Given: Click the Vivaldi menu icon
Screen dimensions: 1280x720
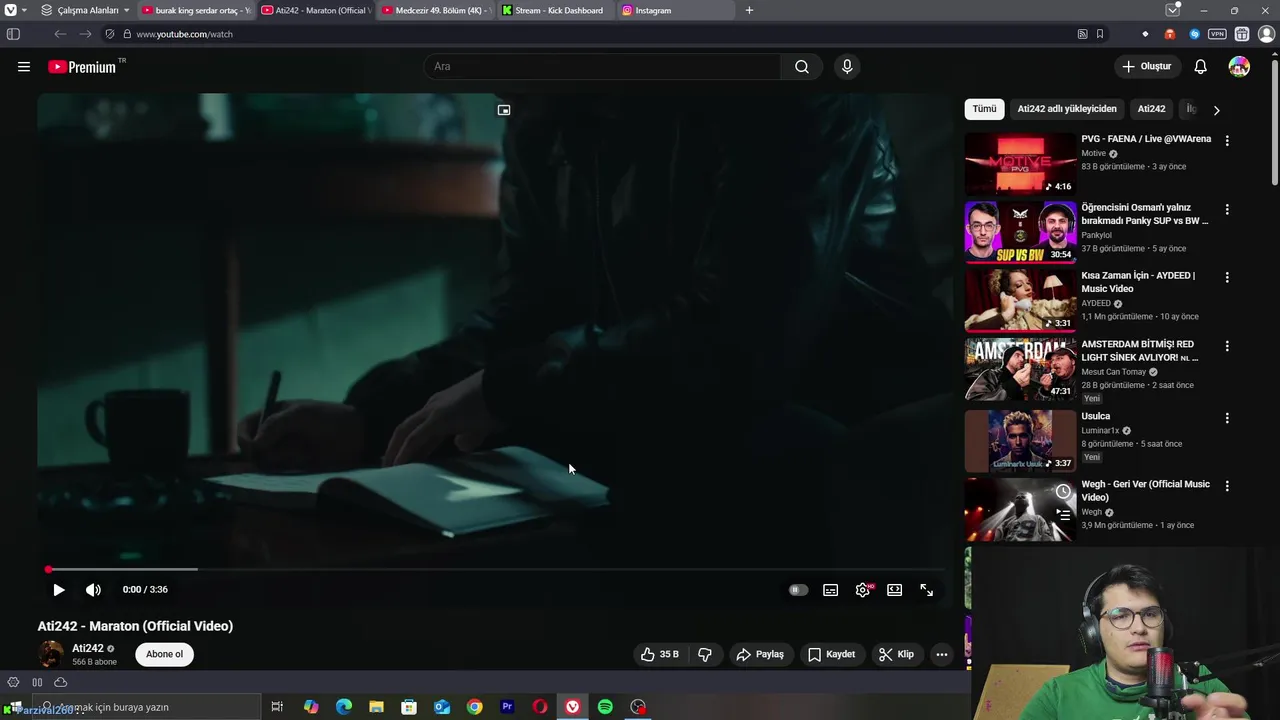Looking at the screenshot, I should 11,10.
